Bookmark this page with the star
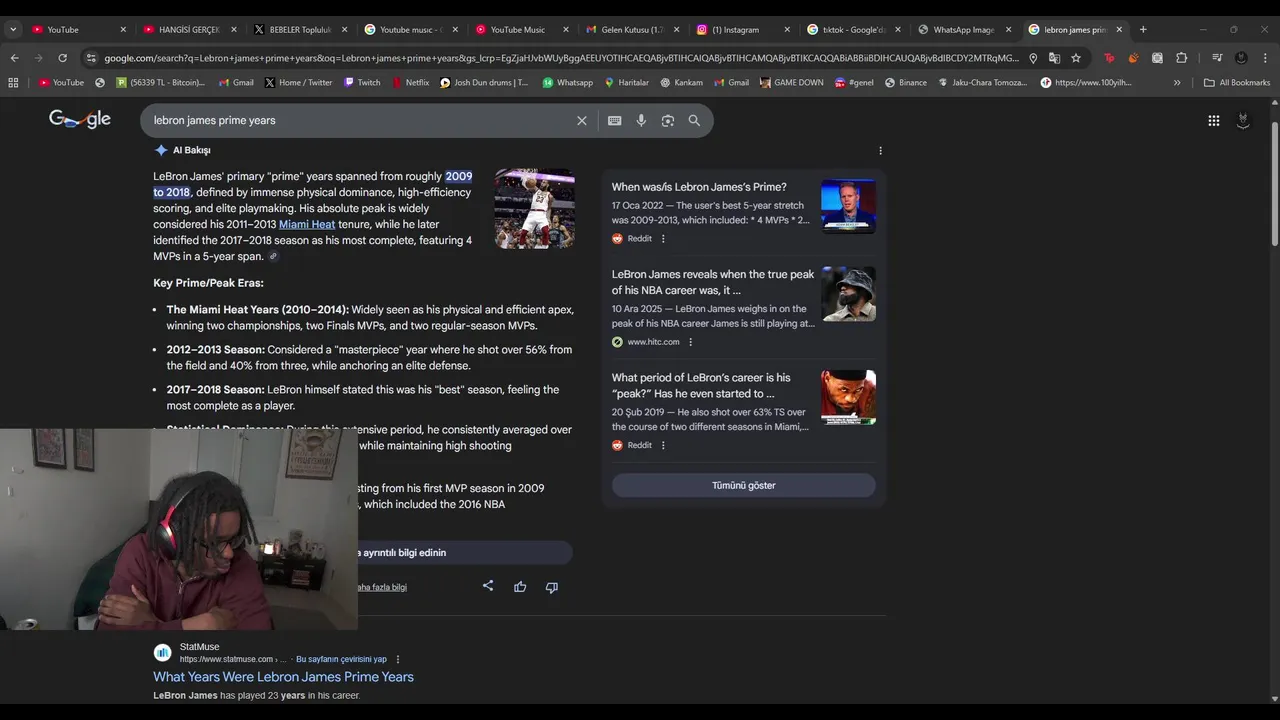Screen dimensions: 1280x720 [x=1076, y=58]
